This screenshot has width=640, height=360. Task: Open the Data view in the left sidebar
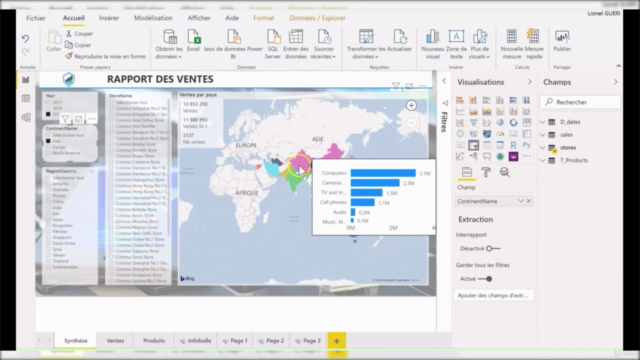pyautogui.click(x=26, y=98)
